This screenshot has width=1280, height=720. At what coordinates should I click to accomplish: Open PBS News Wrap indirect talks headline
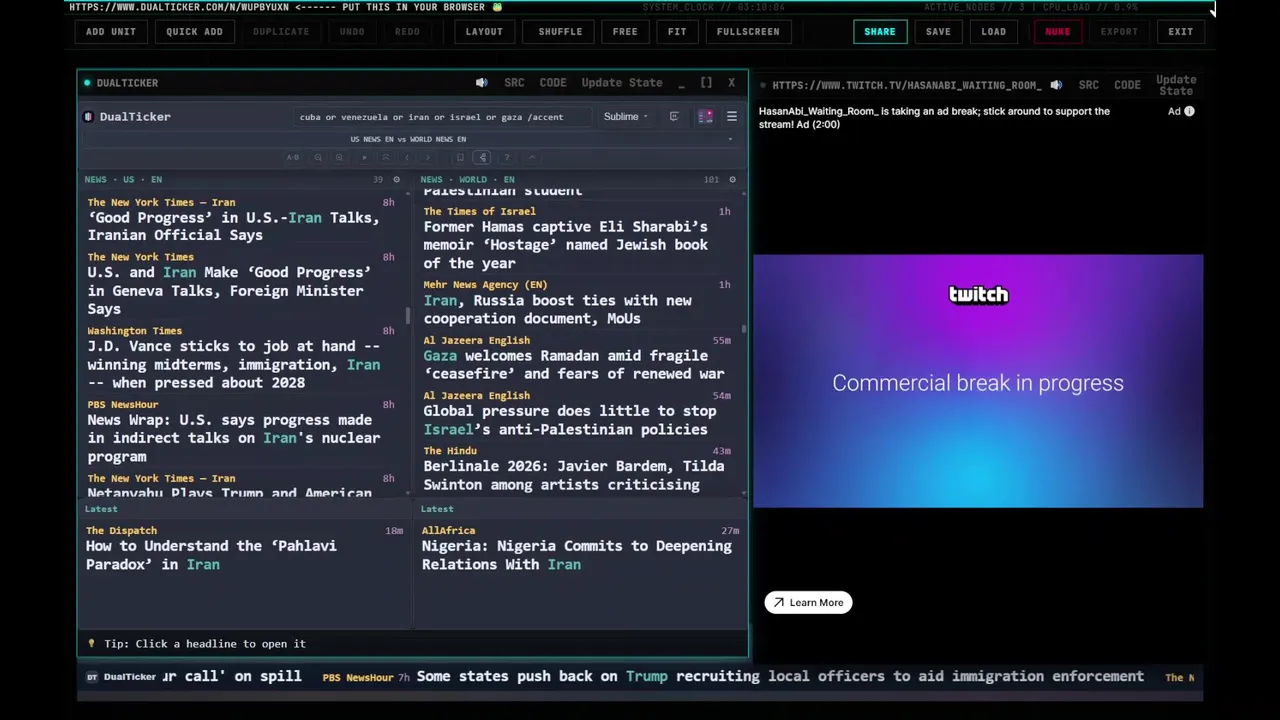pos(234,438)
